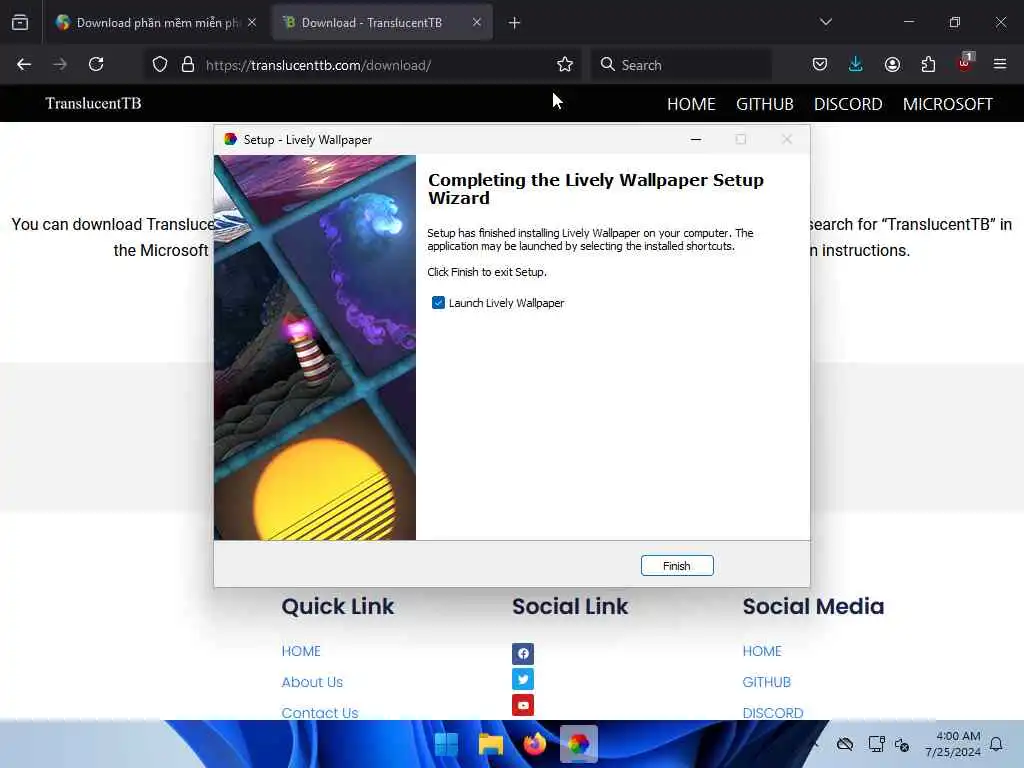Viewport: 1024px width, 768px height.
Task: Click the site security padlock icon
Action: click(188, 65)
